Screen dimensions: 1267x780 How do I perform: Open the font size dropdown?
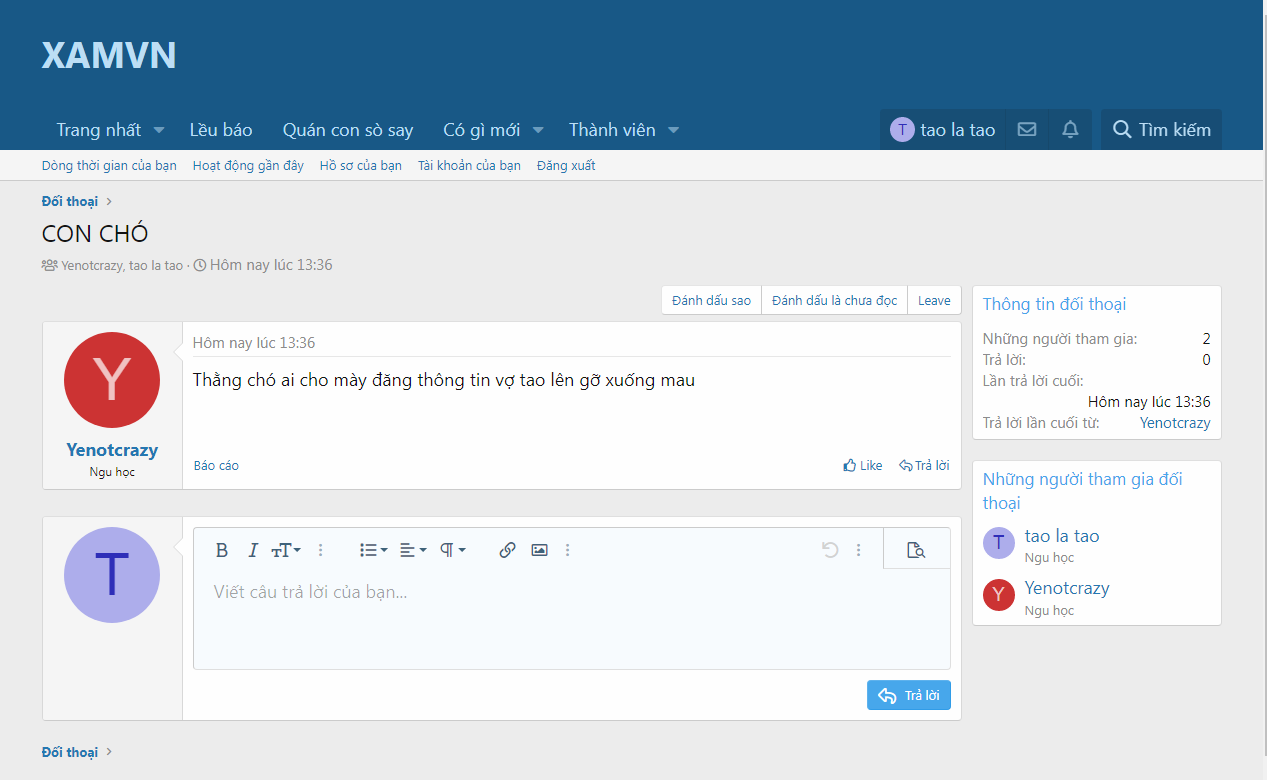coord(286,550)
